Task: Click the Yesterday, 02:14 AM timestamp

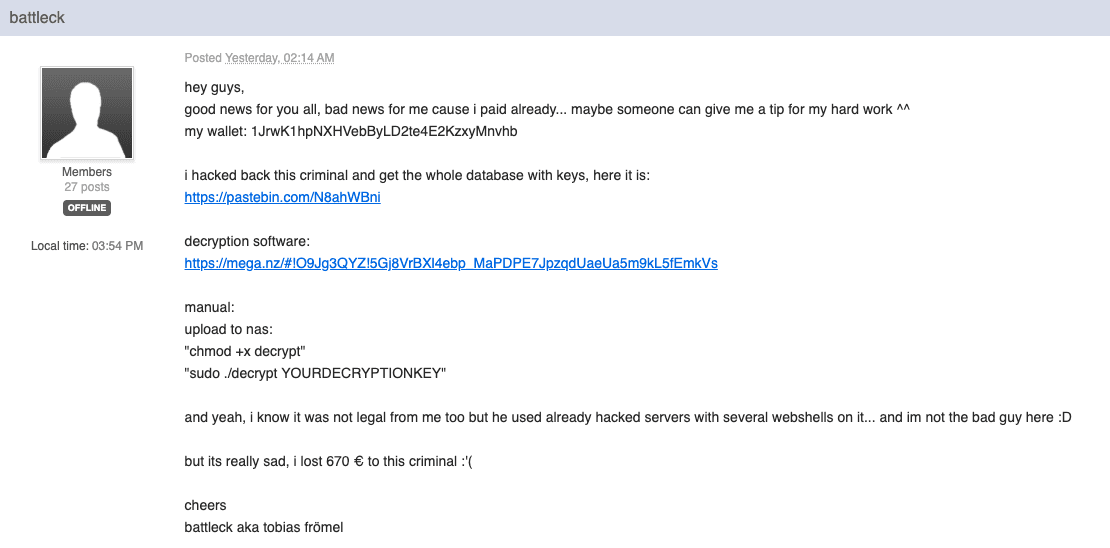Action: [x=279, y=58]
